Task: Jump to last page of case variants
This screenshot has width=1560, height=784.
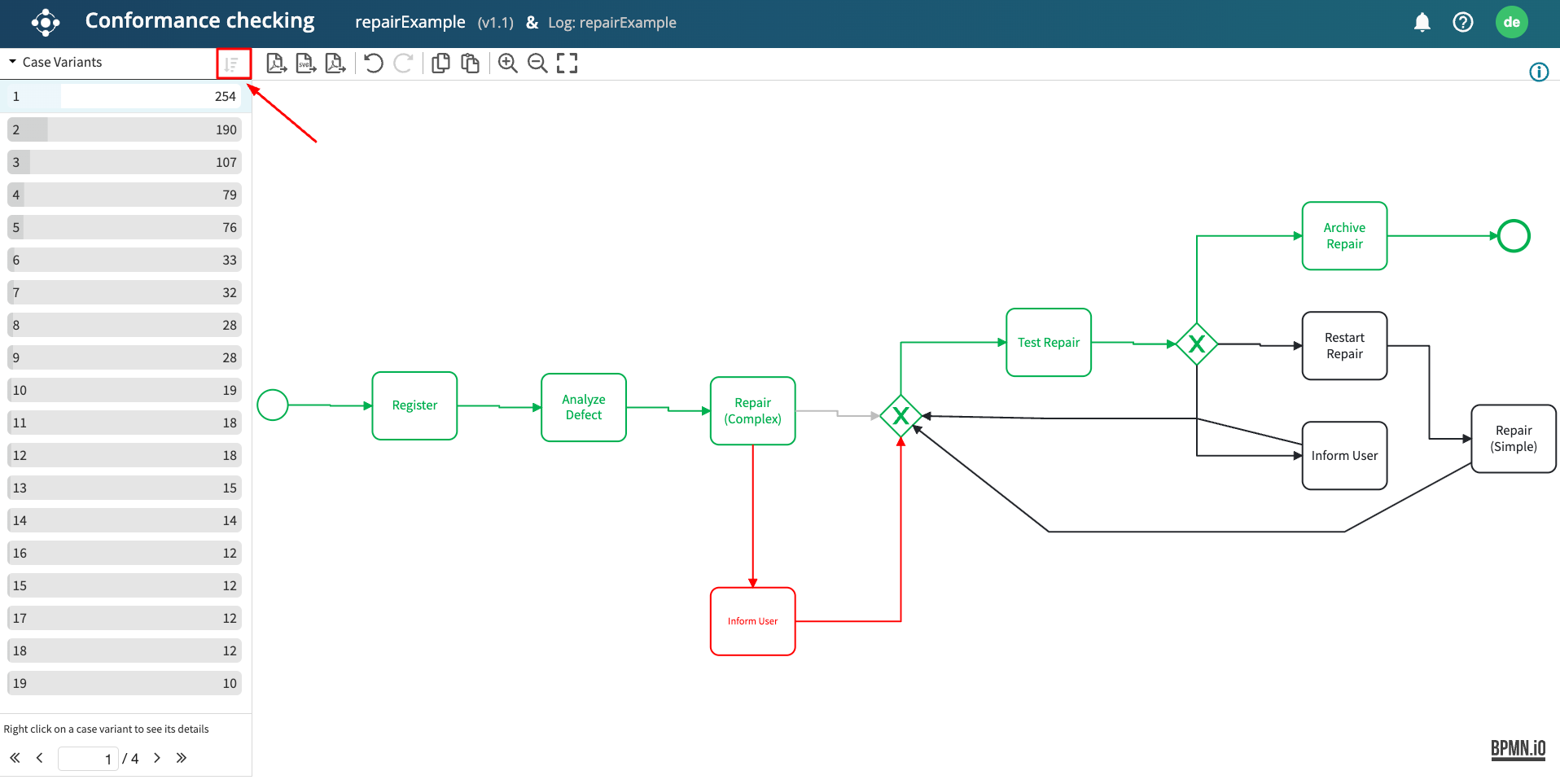Action: click(x=182, y=758)
